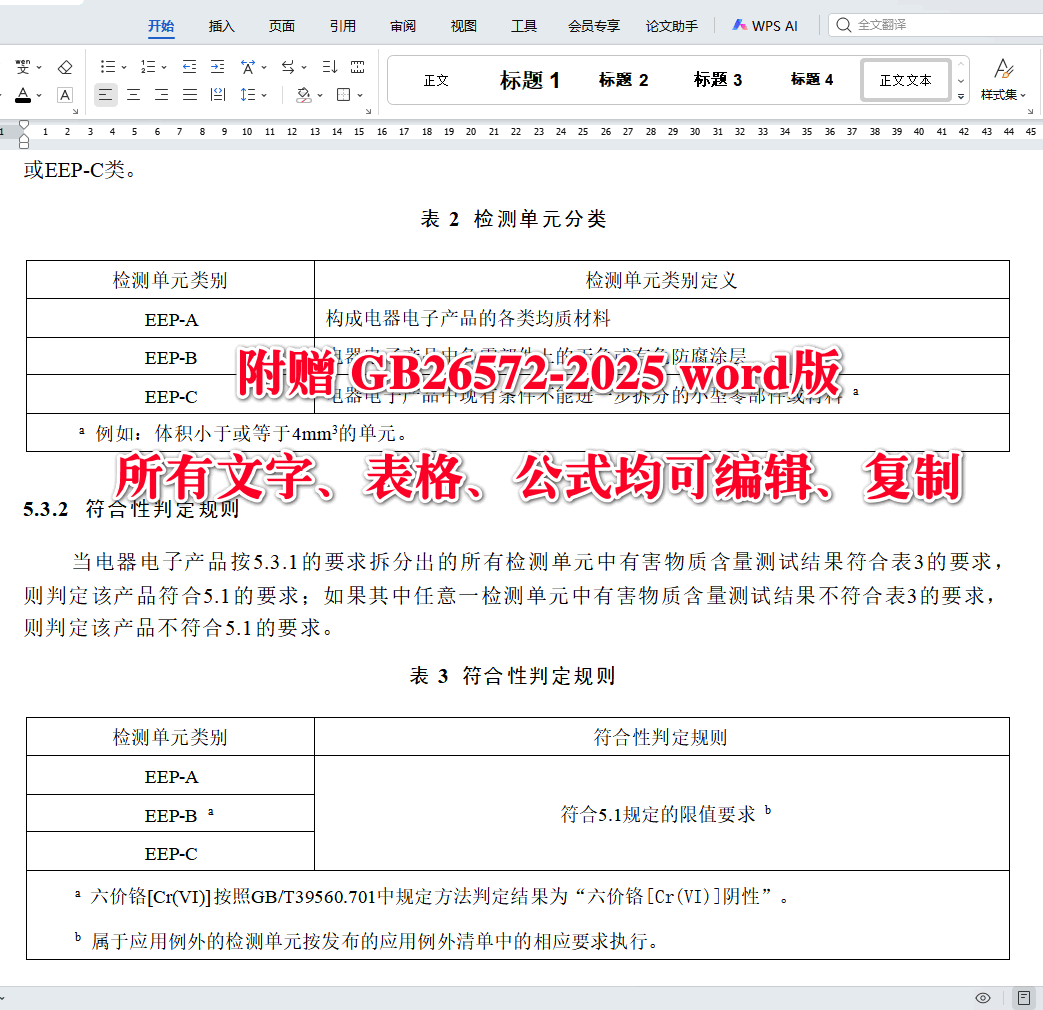1043x1010 pixels.
Task: Align text right
Action: pos(162,94)
